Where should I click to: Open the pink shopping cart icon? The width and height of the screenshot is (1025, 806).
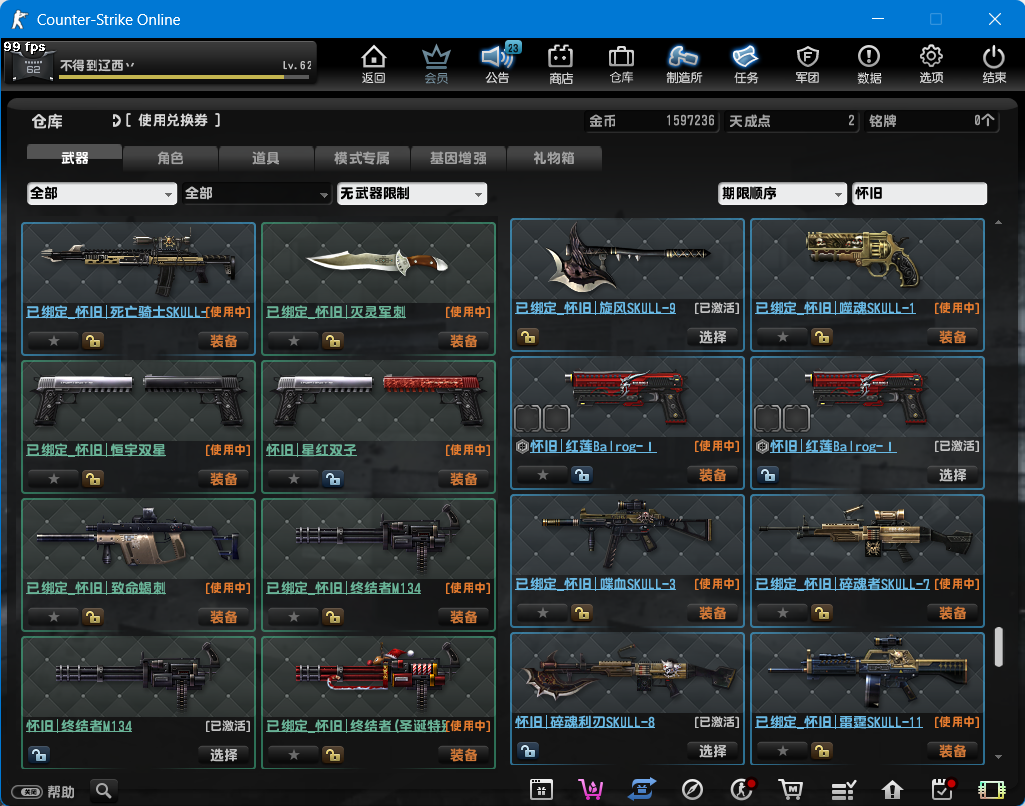click(591, 790)
